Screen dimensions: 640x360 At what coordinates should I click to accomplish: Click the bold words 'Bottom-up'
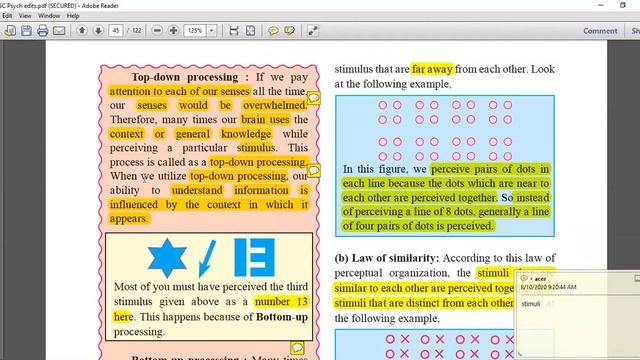click(x=282, y=317)
